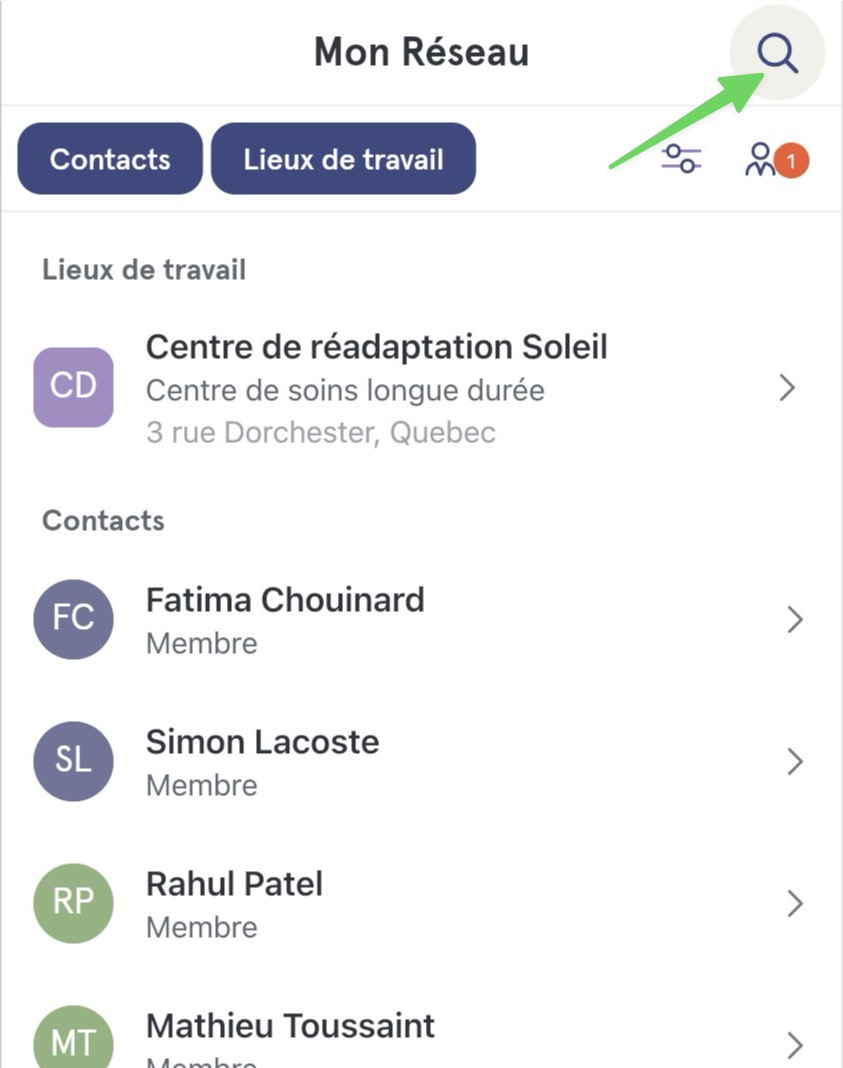Expand Fatima Chouinard row chevron
This screenshot has height=1068, width=843.
point(795,620)
